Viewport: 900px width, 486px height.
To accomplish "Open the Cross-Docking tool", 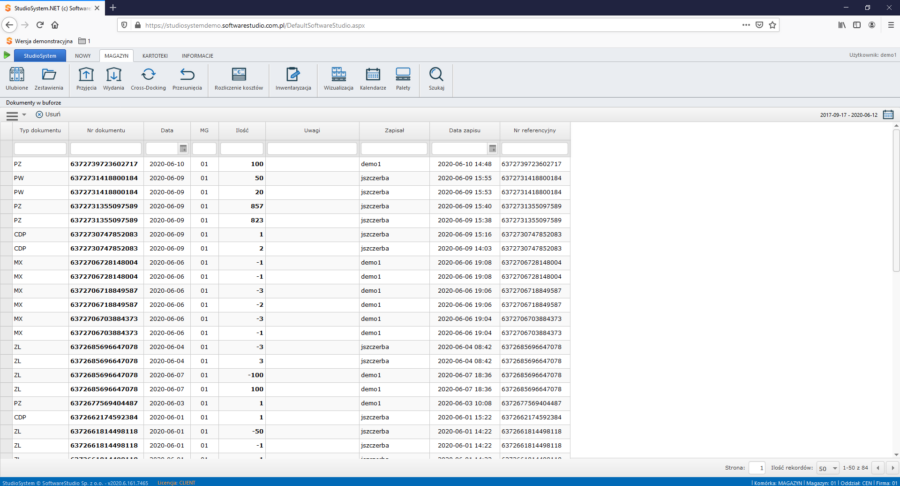I will point(148,79).
